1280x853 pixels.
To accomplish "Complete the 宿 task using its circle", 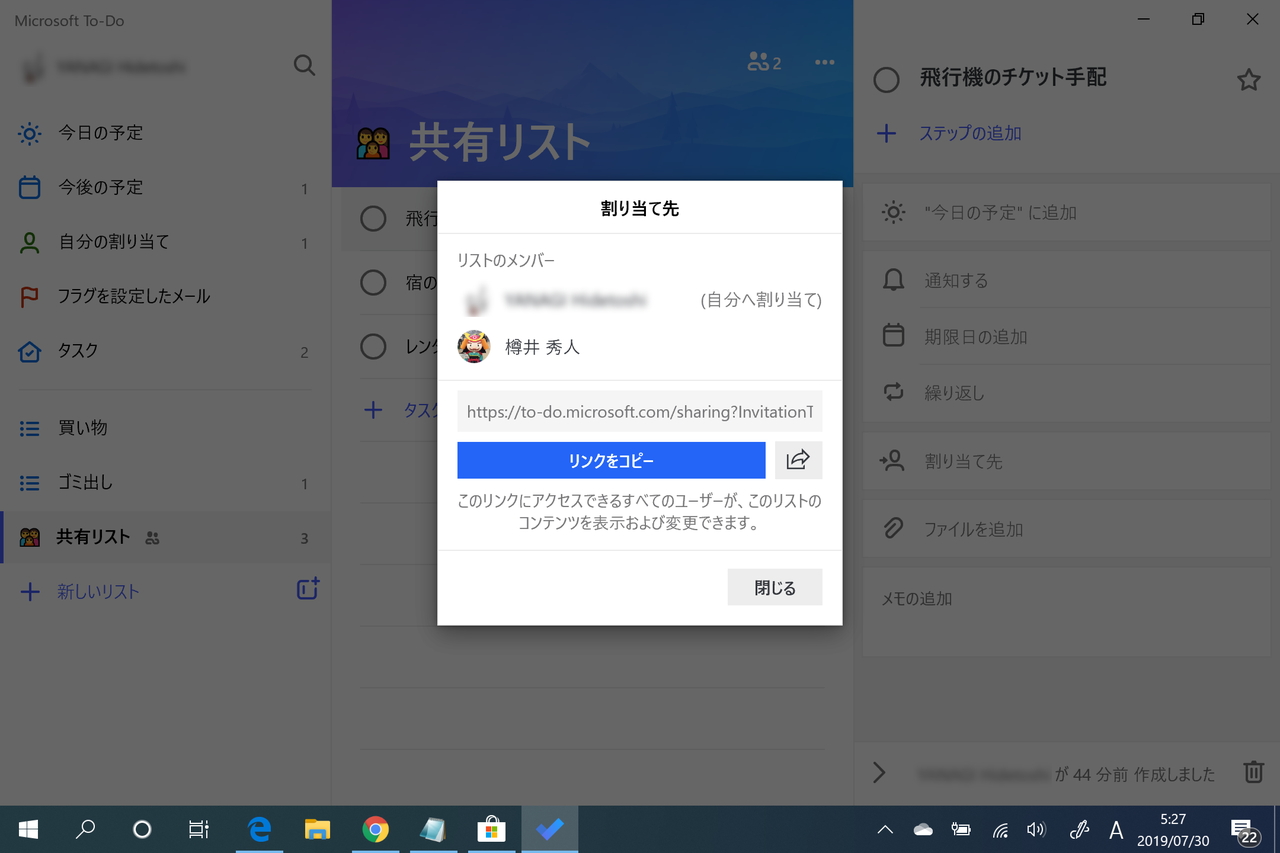I will (x=374, y=283).
